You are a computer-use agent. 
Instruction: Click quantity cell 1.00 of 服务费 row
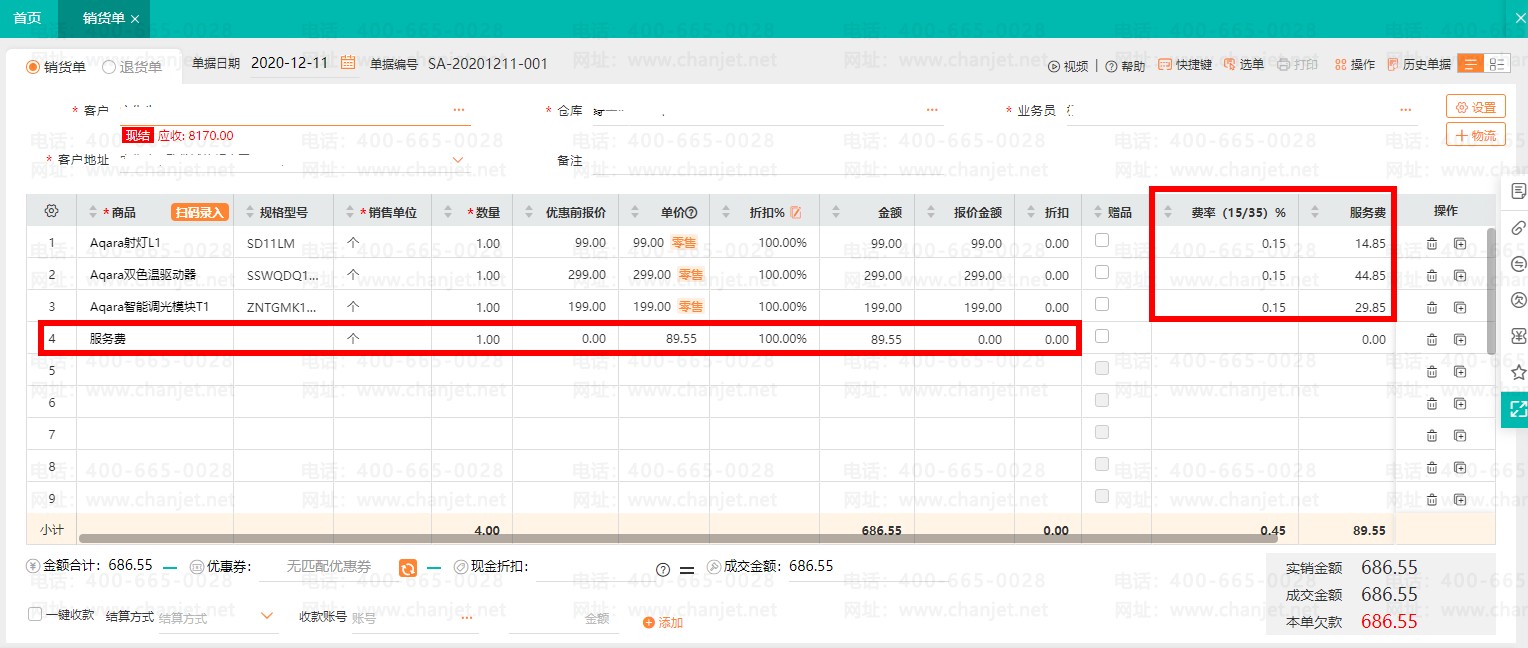click(x=472, y=339)
